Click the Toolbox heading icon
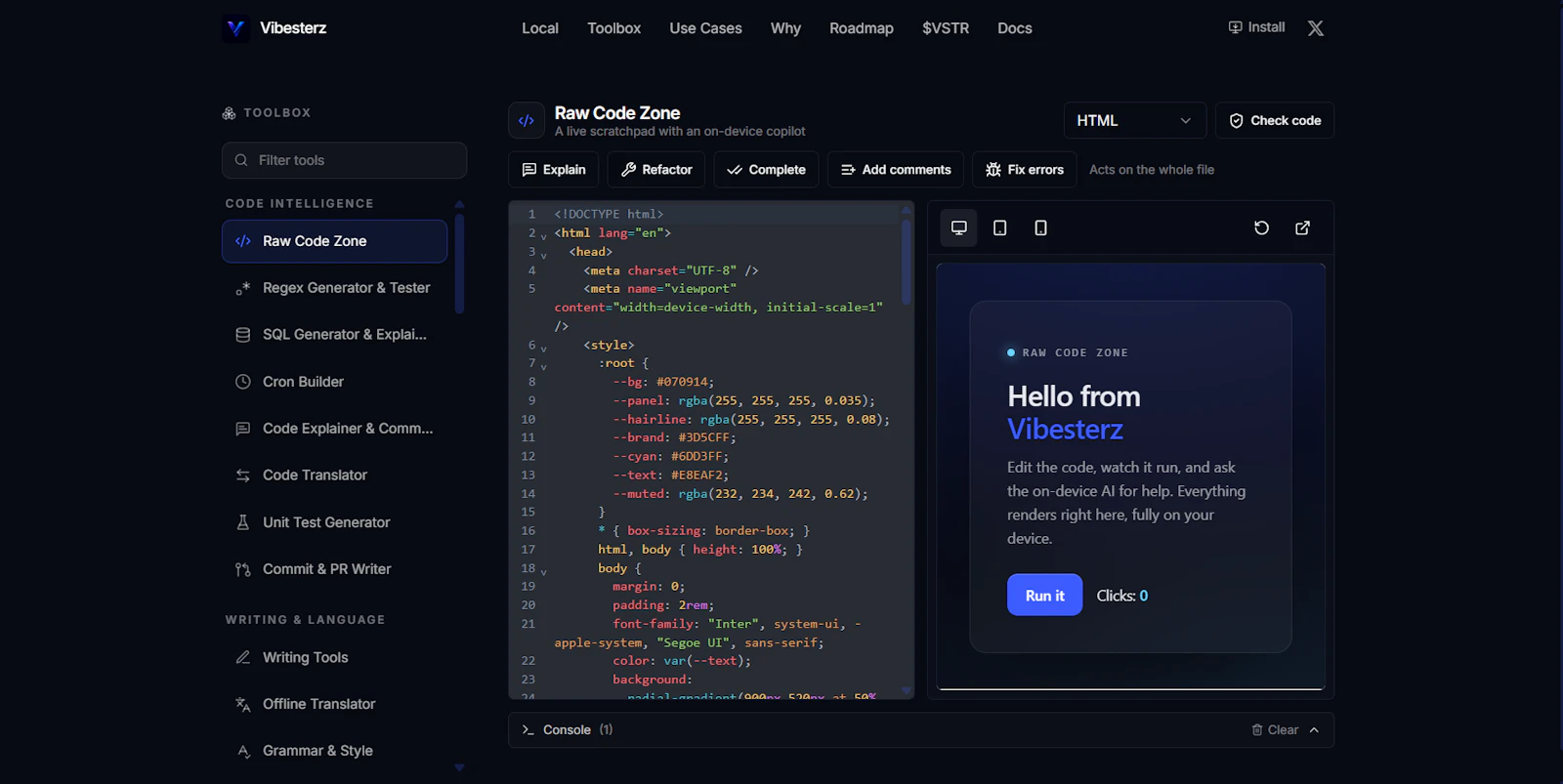The height and width of the screenshot is (784, 1563). [x=229, y=113]
